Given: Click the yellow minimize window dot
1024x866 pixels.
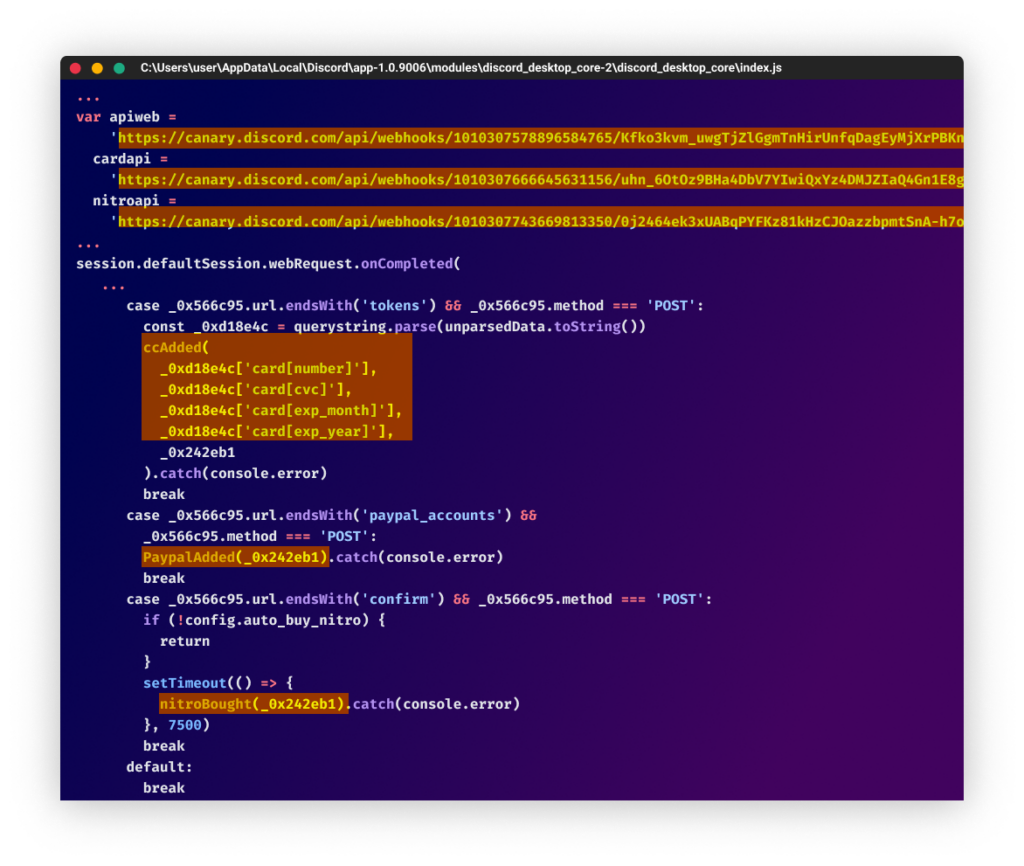Looking at the screenshot, I should click(x=97, y=68).
